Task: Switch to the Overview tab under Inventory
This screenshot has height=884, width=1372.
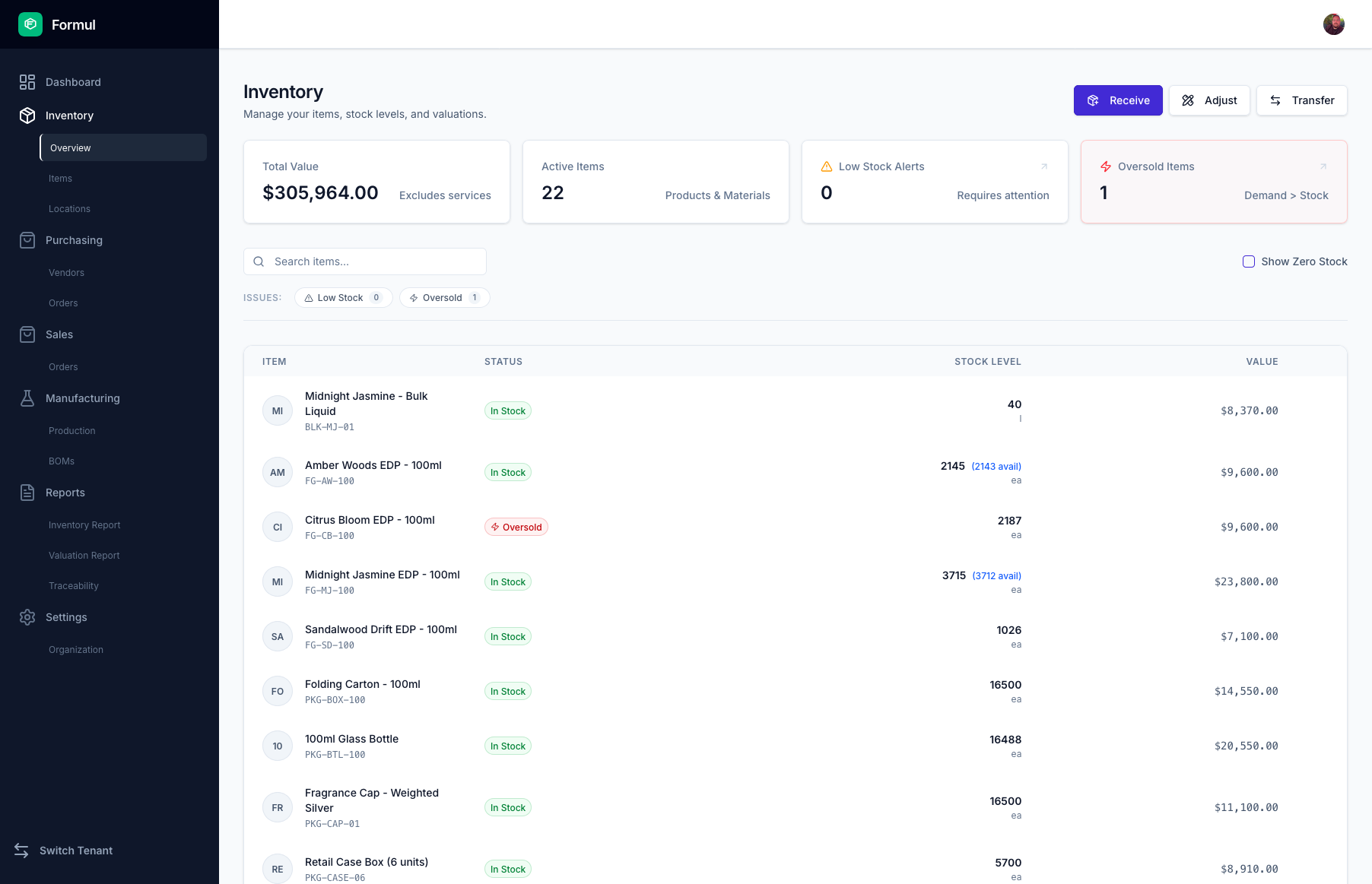Action: 71,147
